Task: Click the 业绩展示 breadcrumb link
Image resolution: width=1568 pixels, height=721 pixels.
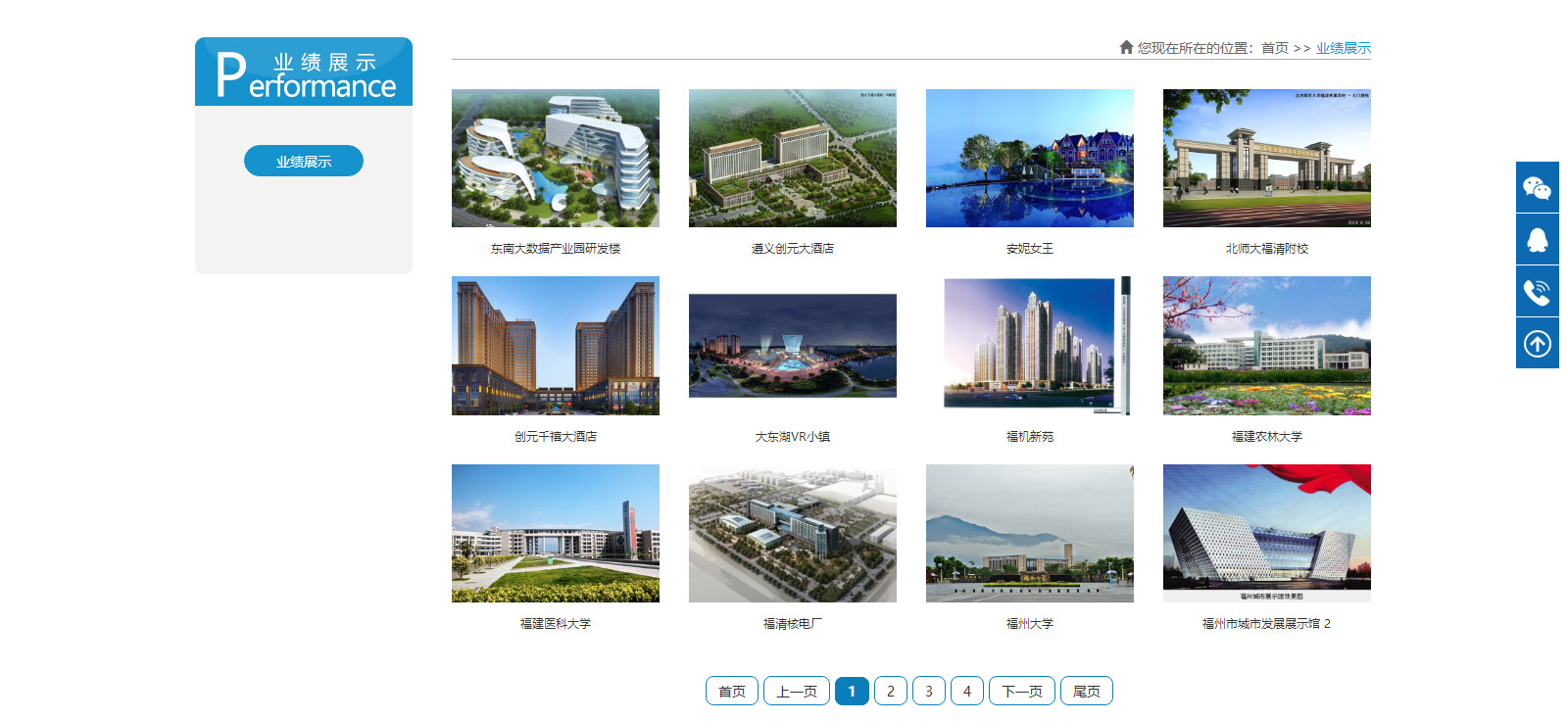Action: pyautogui.click(x=1343, y=48)
